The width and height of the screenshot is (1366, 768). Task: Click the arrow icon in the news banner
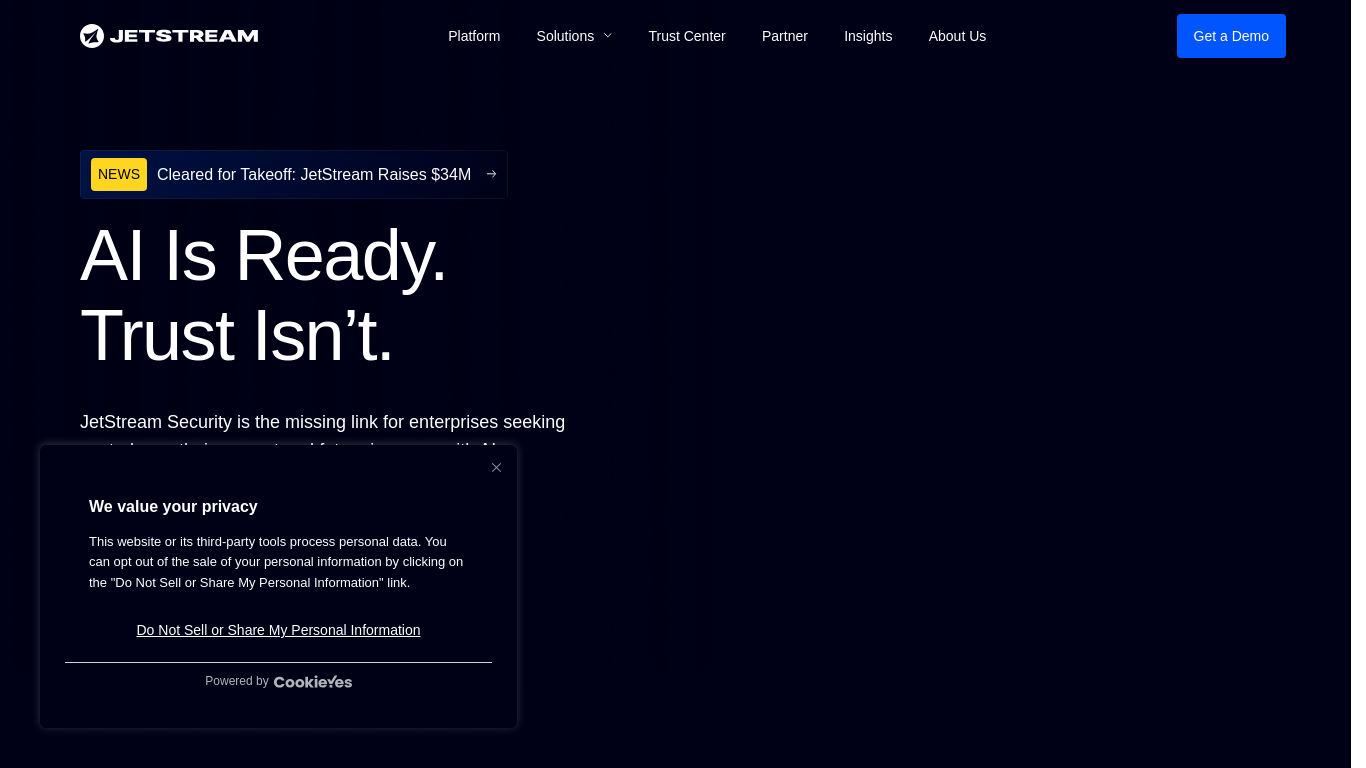[x=491, y=174]
